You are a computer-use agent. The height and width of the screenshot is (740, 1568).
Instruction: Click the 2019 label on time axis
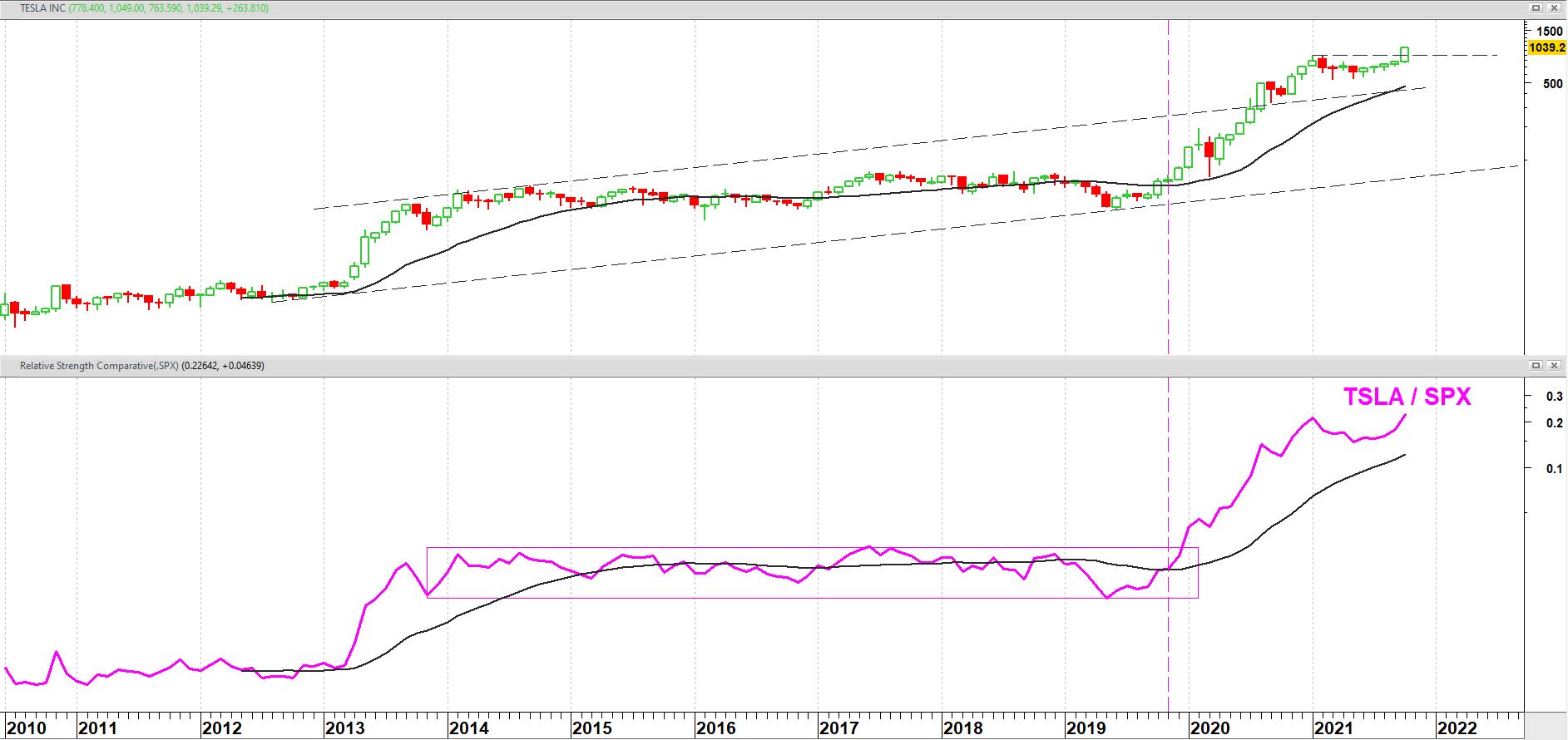click(x=1086, y=728)
